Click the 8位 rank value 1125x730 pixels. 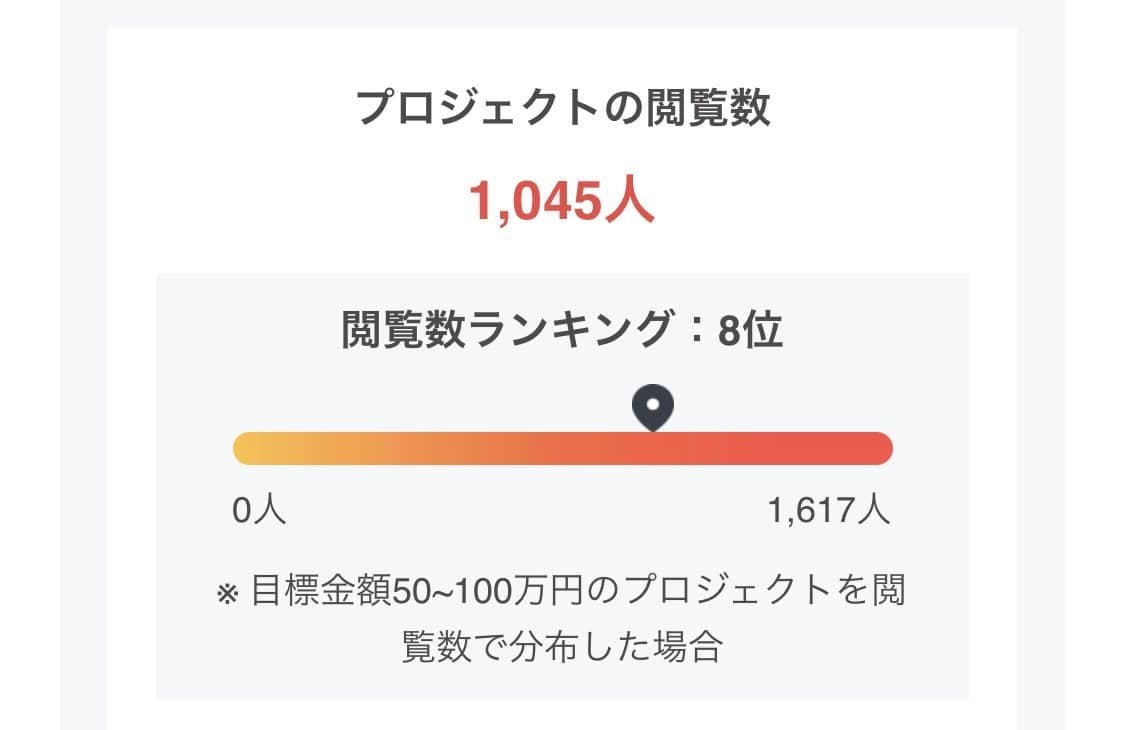coord(750,330)
